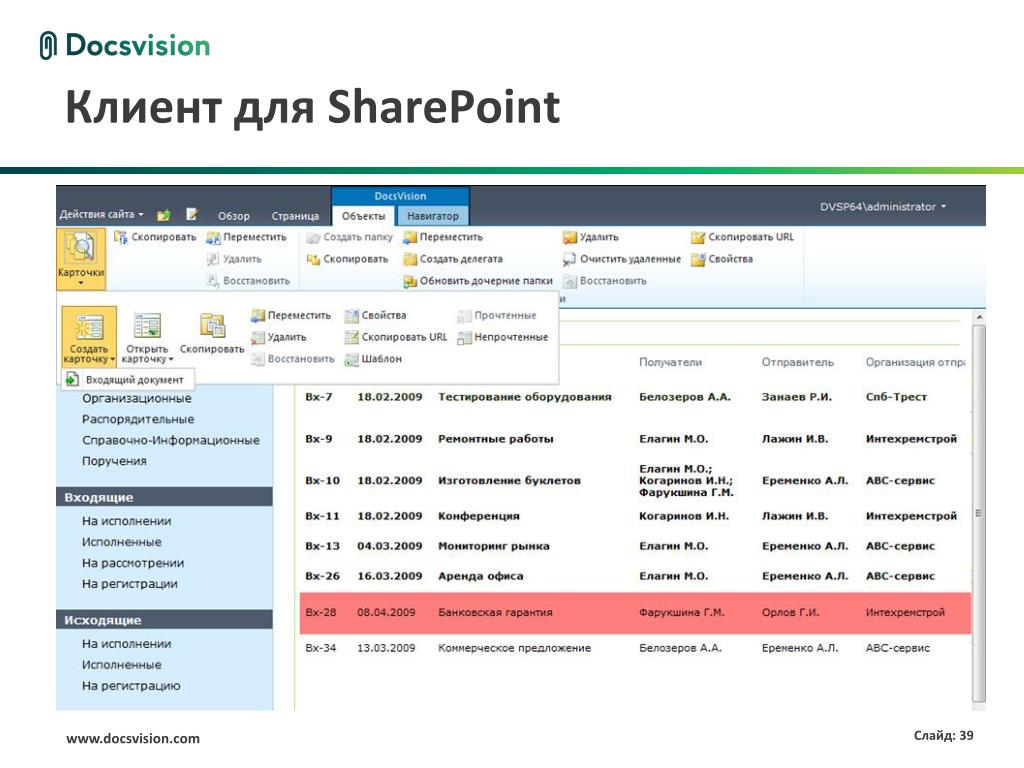Click the Шаблон icon
This screenshot has height=768, width=1024.
352,359
